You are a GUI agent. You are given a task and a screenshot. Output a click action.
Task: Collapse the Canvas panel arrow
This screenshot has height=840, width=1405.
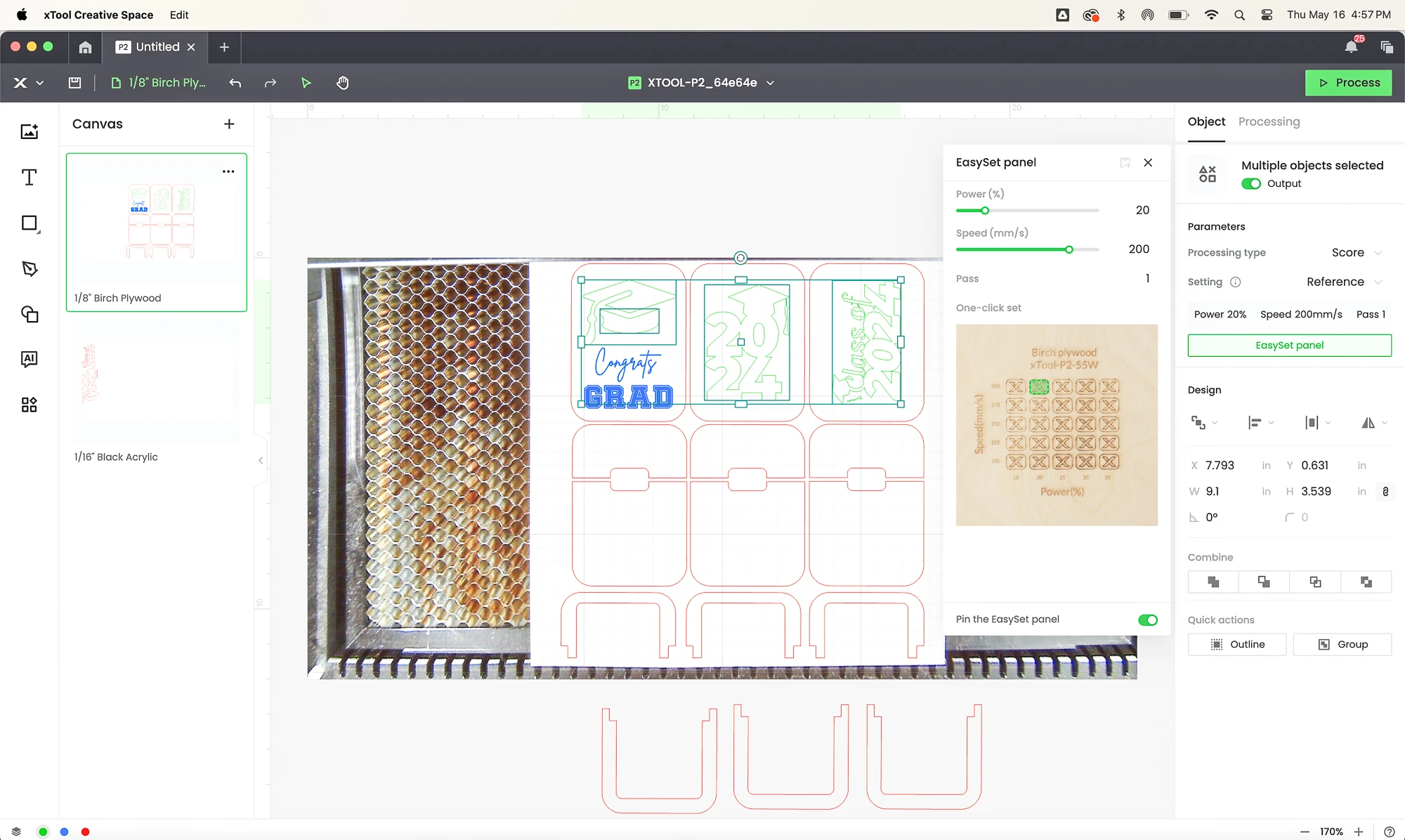click(x=261, y=460)
